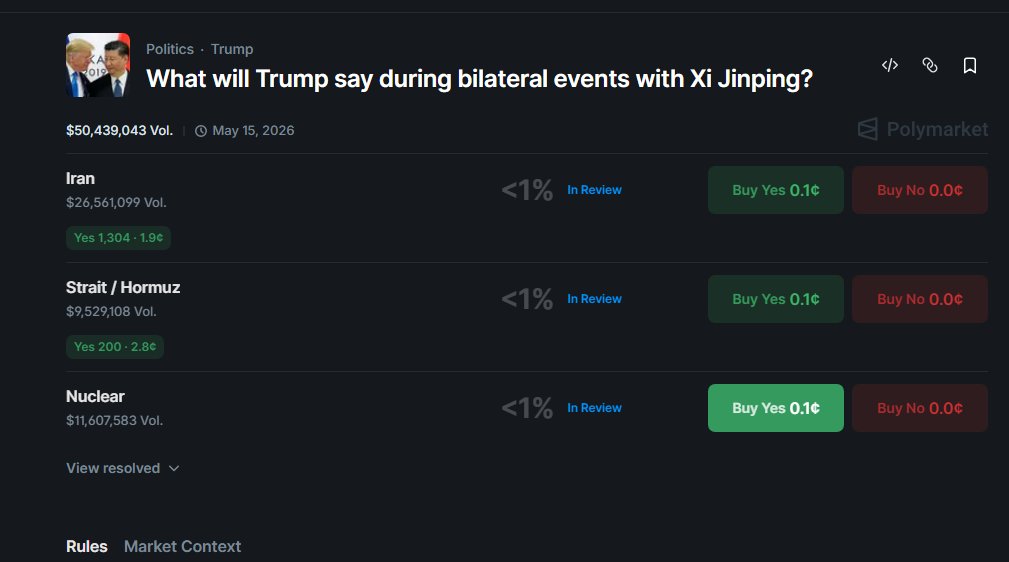Image resolution: width=1009 pixels, height=562 pixels.
Task: Click In Review status for Nuclear
Action: (594, 408)
